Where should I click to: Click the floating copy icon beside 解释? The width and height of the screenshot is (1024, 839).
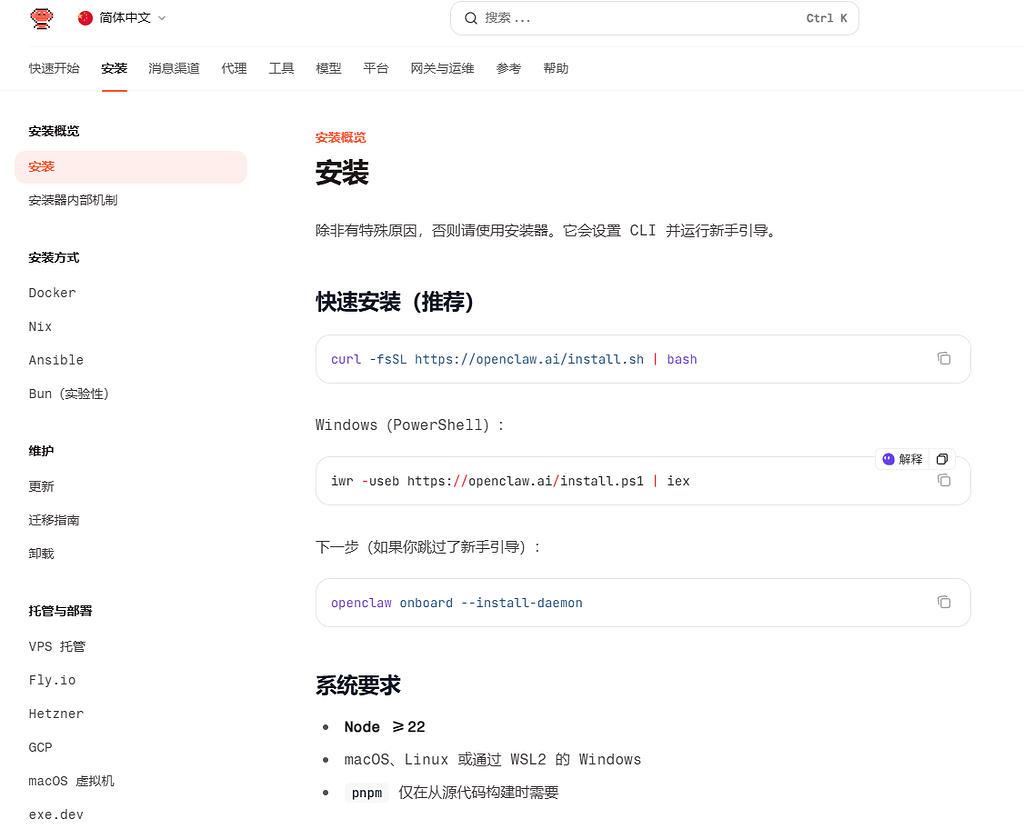pyautogui.click(x=942, y=459)
